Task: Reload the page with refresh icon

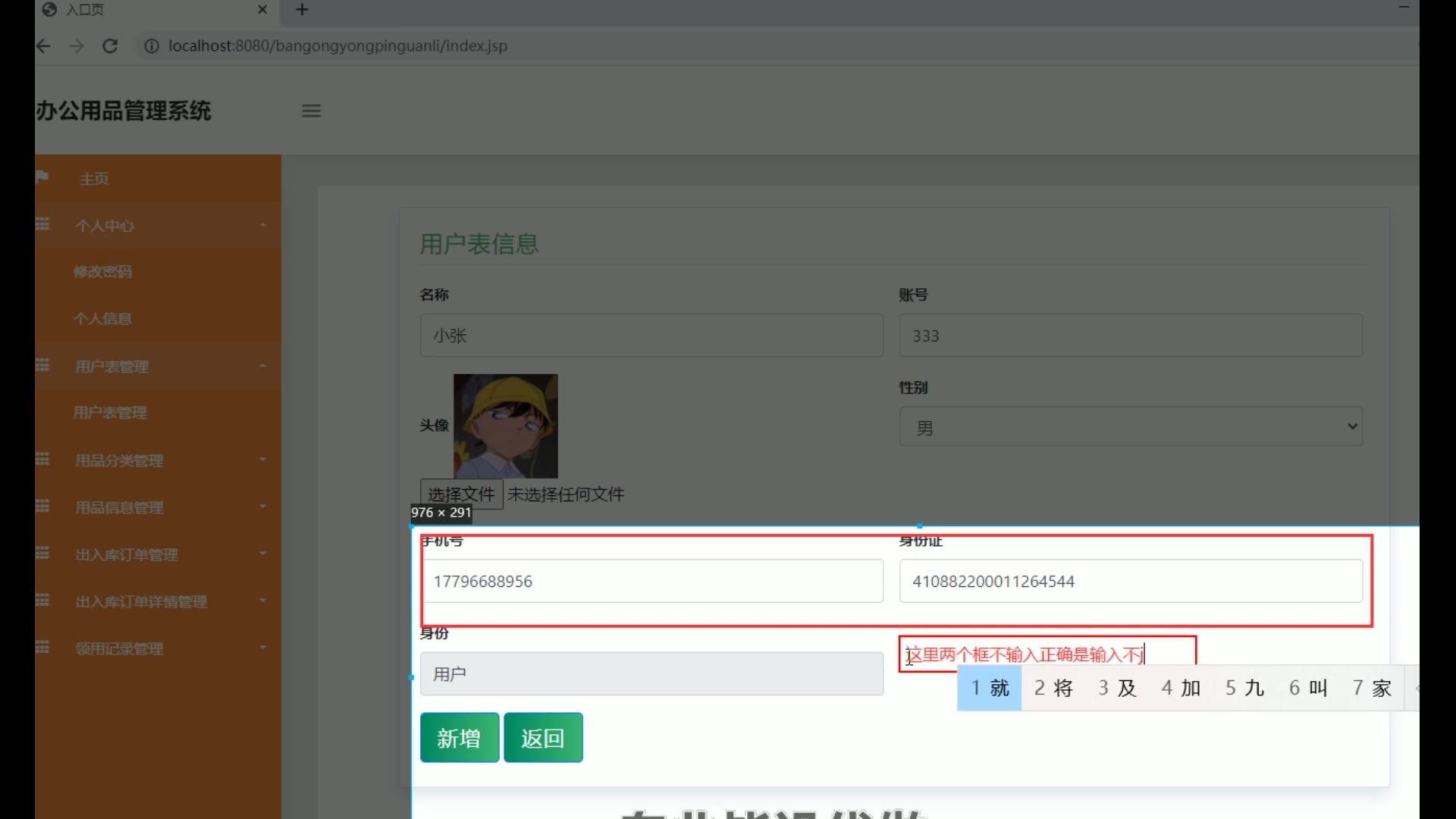Action: pyautogui.click(x=110, y=46)
